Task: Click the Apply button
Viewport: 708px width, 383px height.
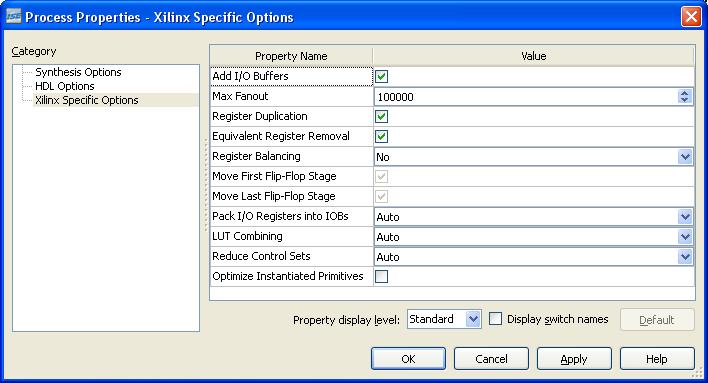Action: pos(574,359)
